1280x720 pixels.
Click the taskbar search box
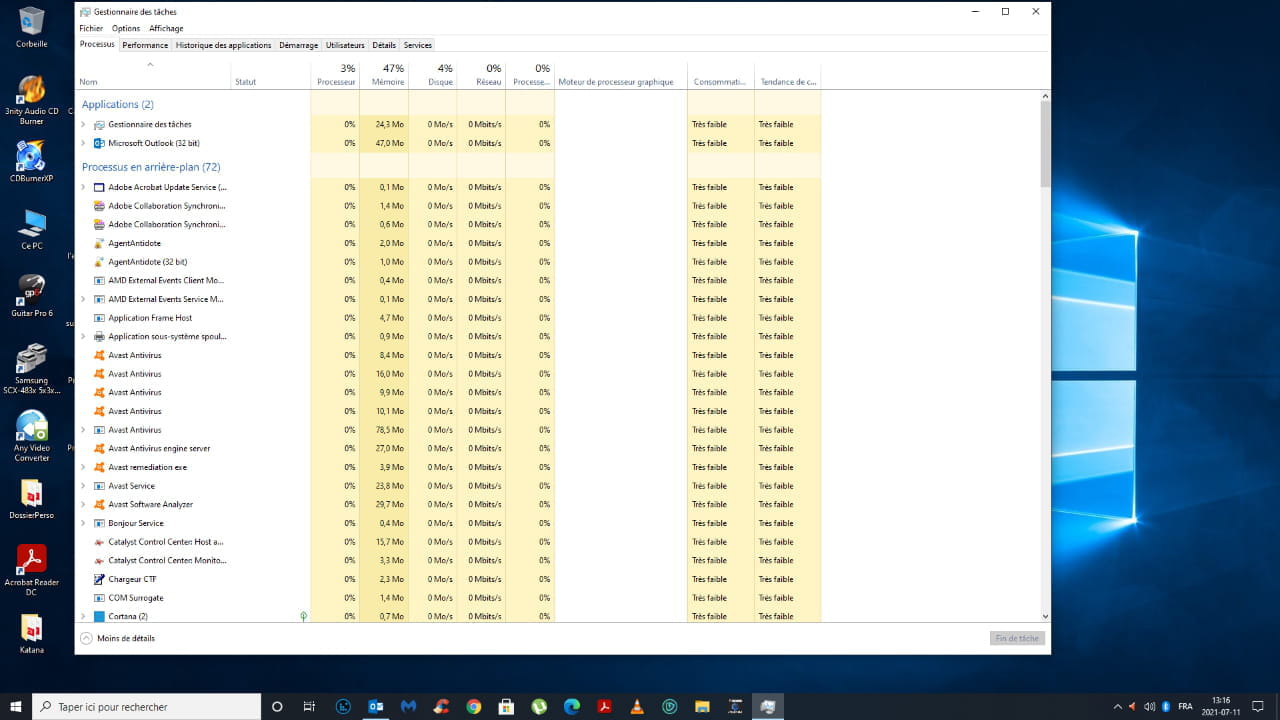pos(147,706)
